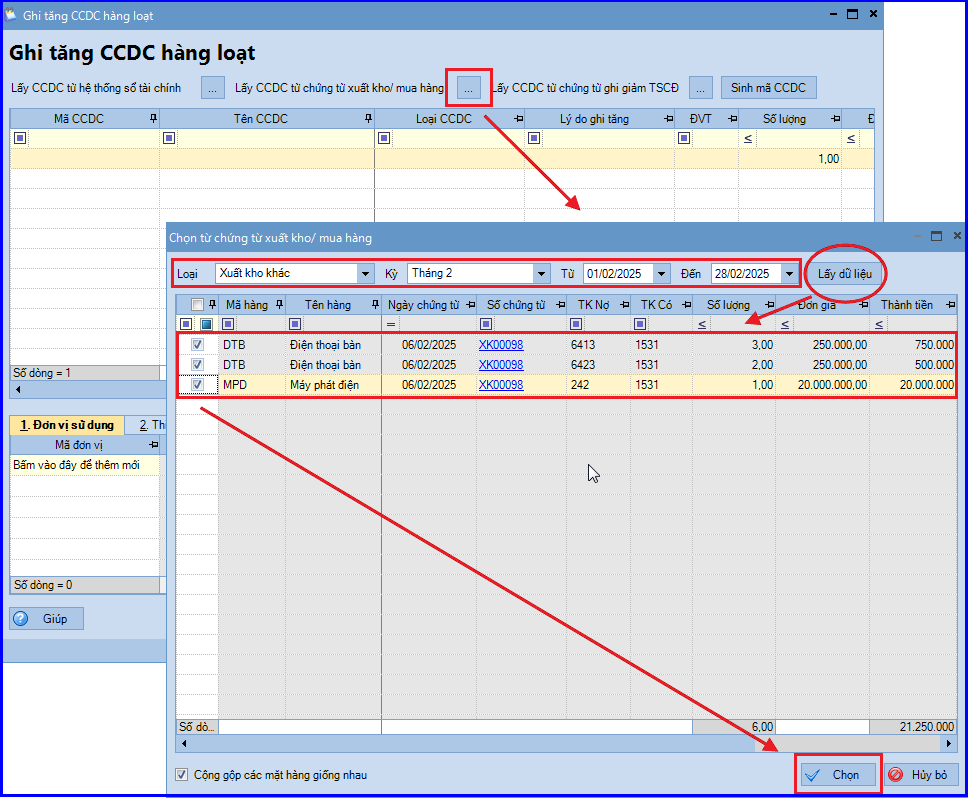Toggle Cộng gộp các mặt hàng giống nhau
The height and width of the screenshot is (798, 968).
coord(182,775)
